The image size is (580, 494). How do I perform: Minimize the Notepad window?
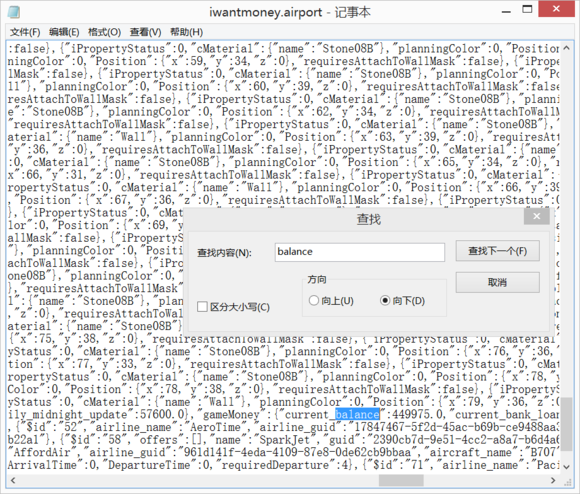(506, 11)
